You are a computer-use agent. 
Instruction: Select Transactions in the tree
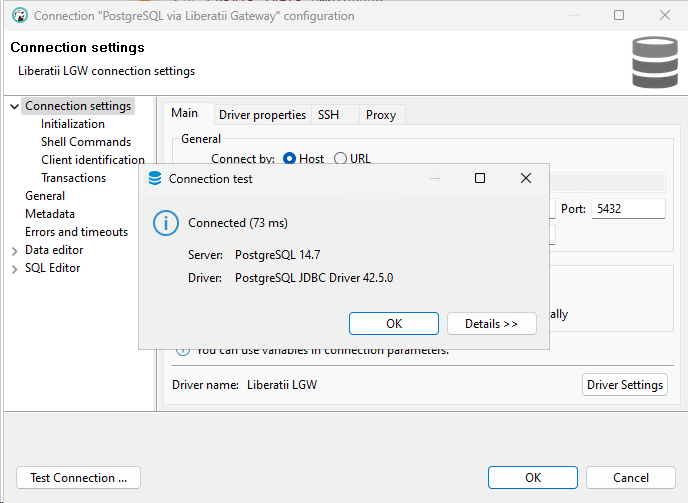(x=74, y=178)
